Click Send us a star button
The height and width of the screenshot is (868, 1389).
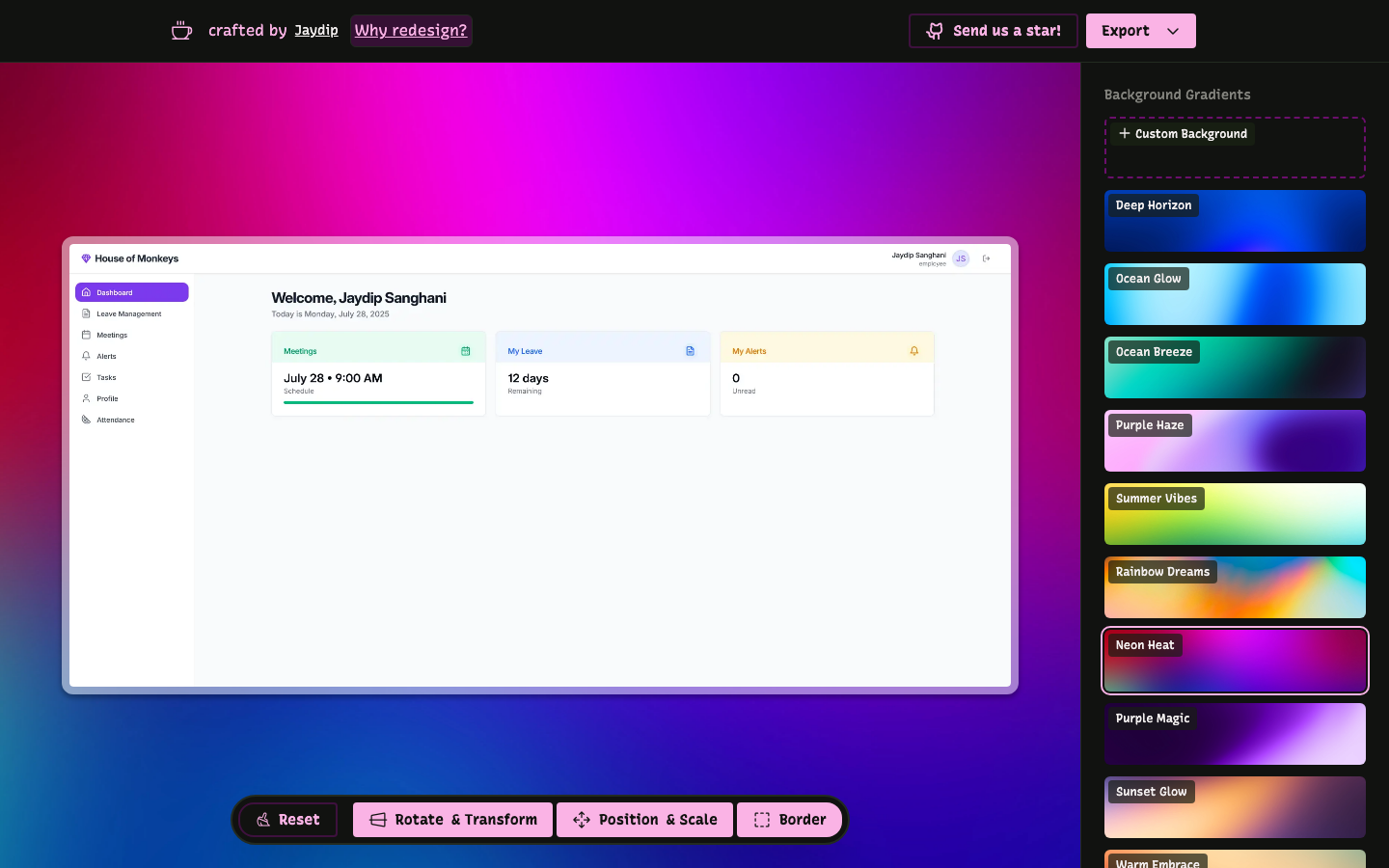pyautogui.click(x=994, y=31)
